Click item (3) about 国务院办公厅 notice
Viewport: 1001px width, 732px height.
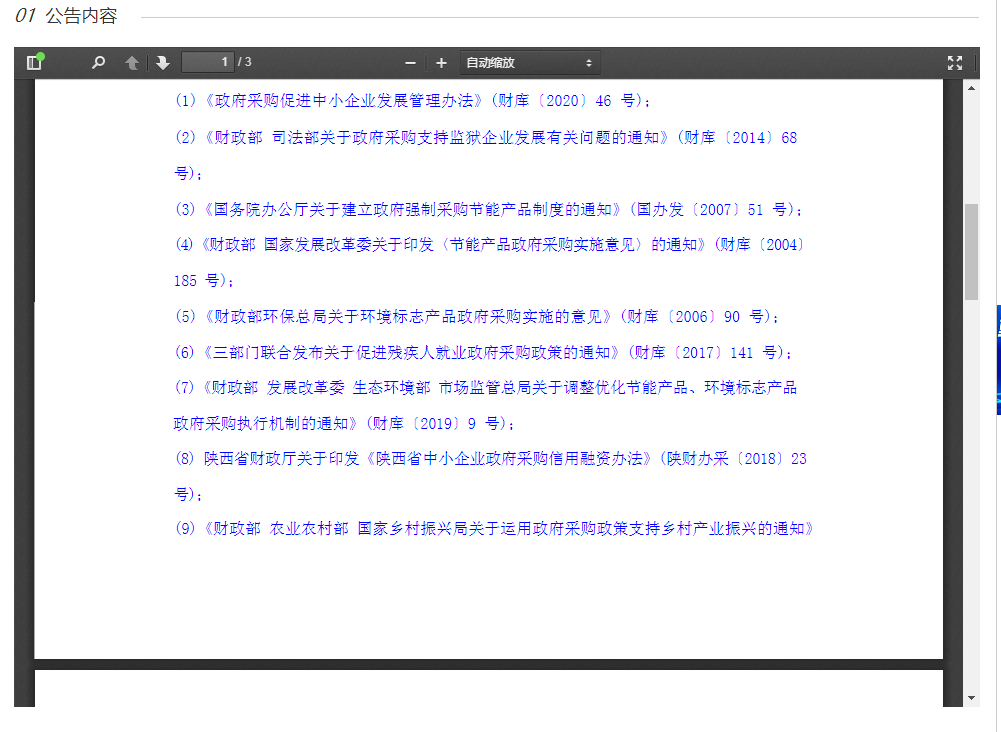coord(488,210)
